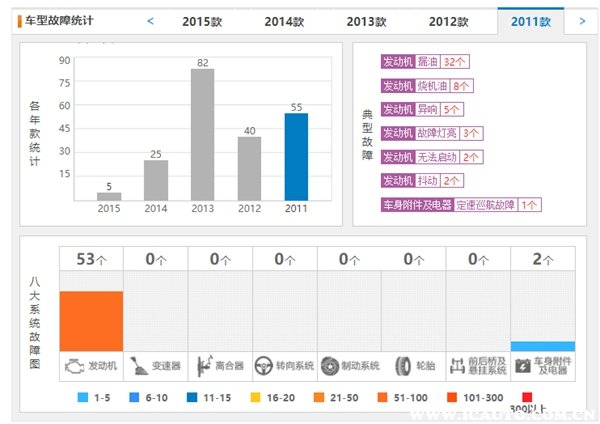Click the 2013 bar showing 82 faults
This screenshot has width=600, height=424.
click(202, 134)
